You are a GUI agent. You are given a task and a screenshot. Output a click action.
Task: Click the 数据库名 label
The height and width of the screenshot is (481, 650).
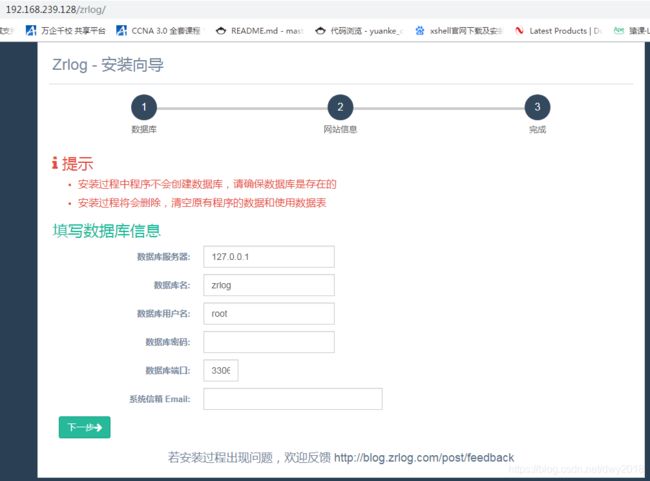[x=172, y=285]
